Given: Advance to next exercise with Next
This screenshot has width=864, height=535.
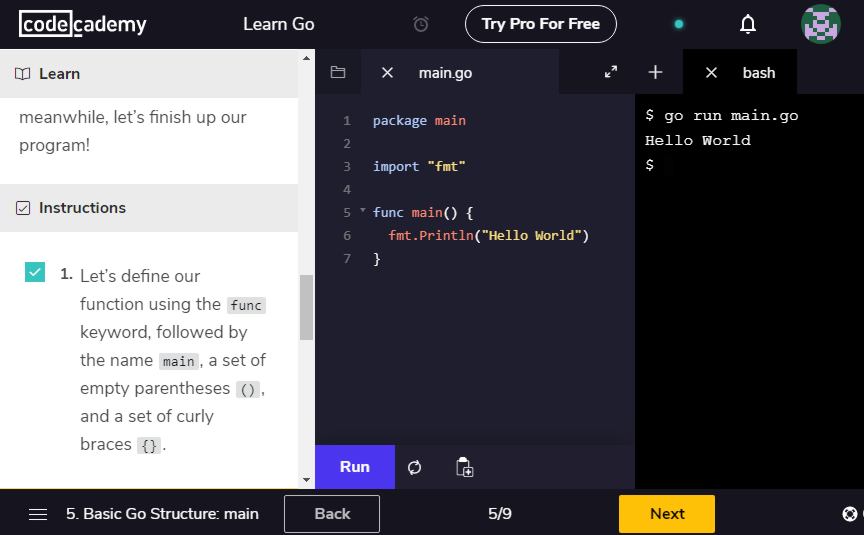Looking at the screenshot, I should coord(667,514).
